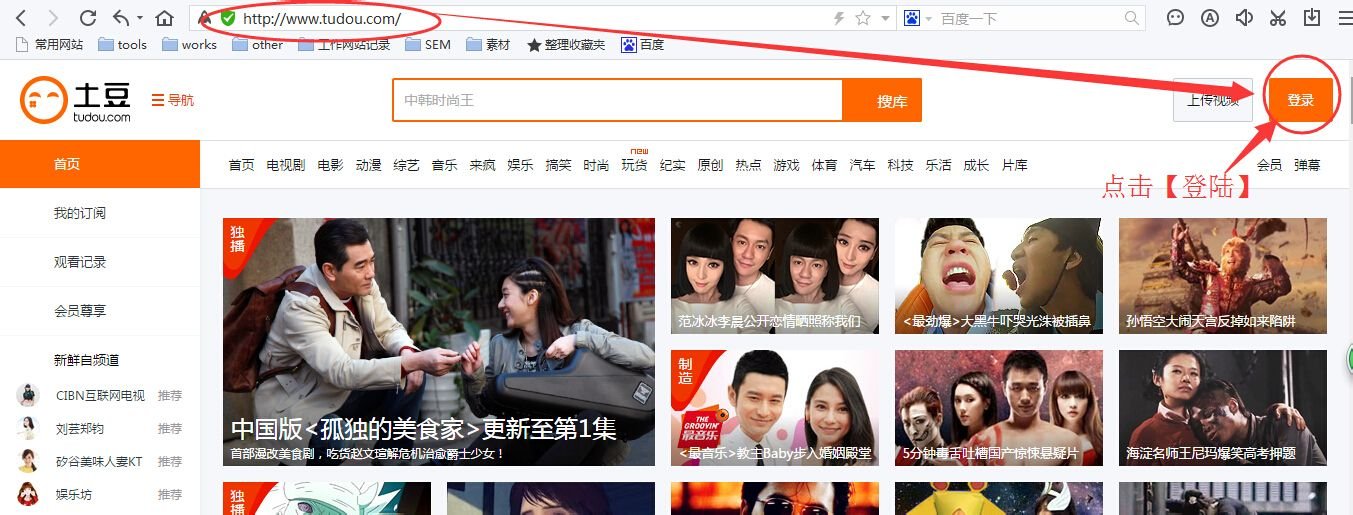Open 海淀名师王尼玛 video thumbnail

point(1223,408)
